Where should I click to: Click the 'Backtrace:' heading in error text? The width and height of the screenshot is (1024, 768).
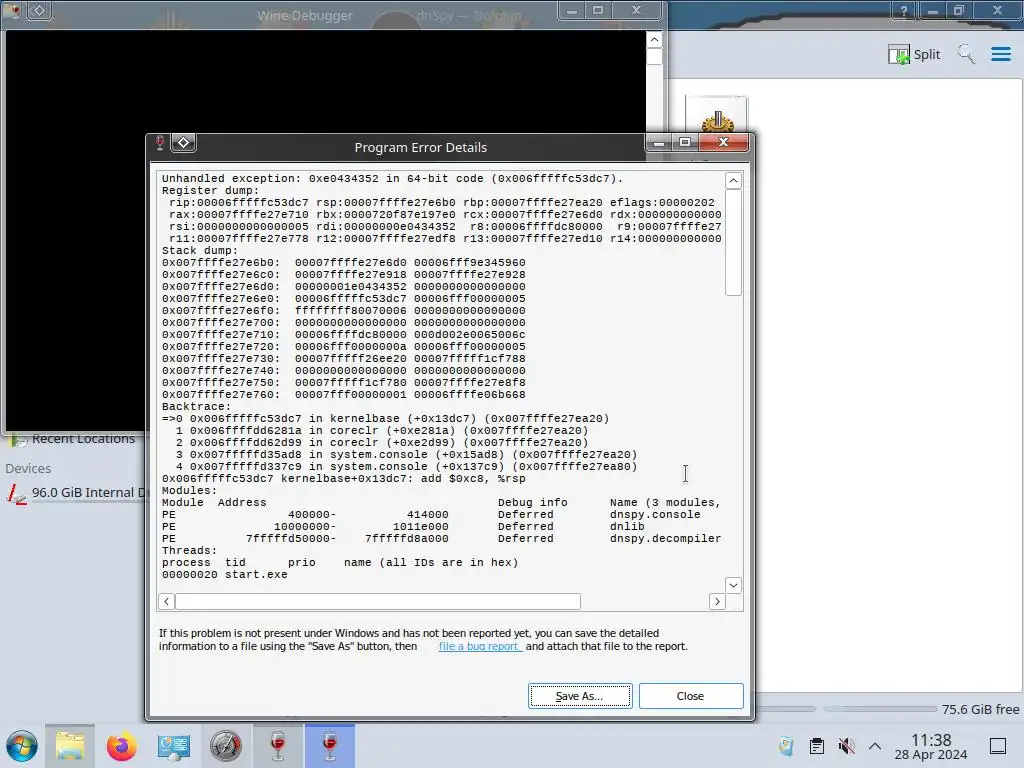pyautogui.click(x=197, y=407)
